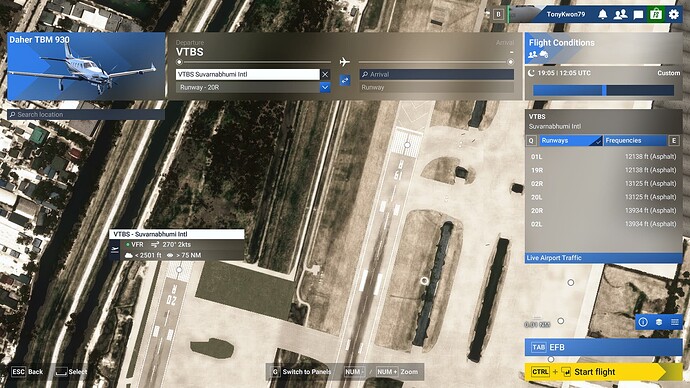Open the marketplace shopping bag icon
The width and height of the screenshot is (690, 388).
pos(656,14)
